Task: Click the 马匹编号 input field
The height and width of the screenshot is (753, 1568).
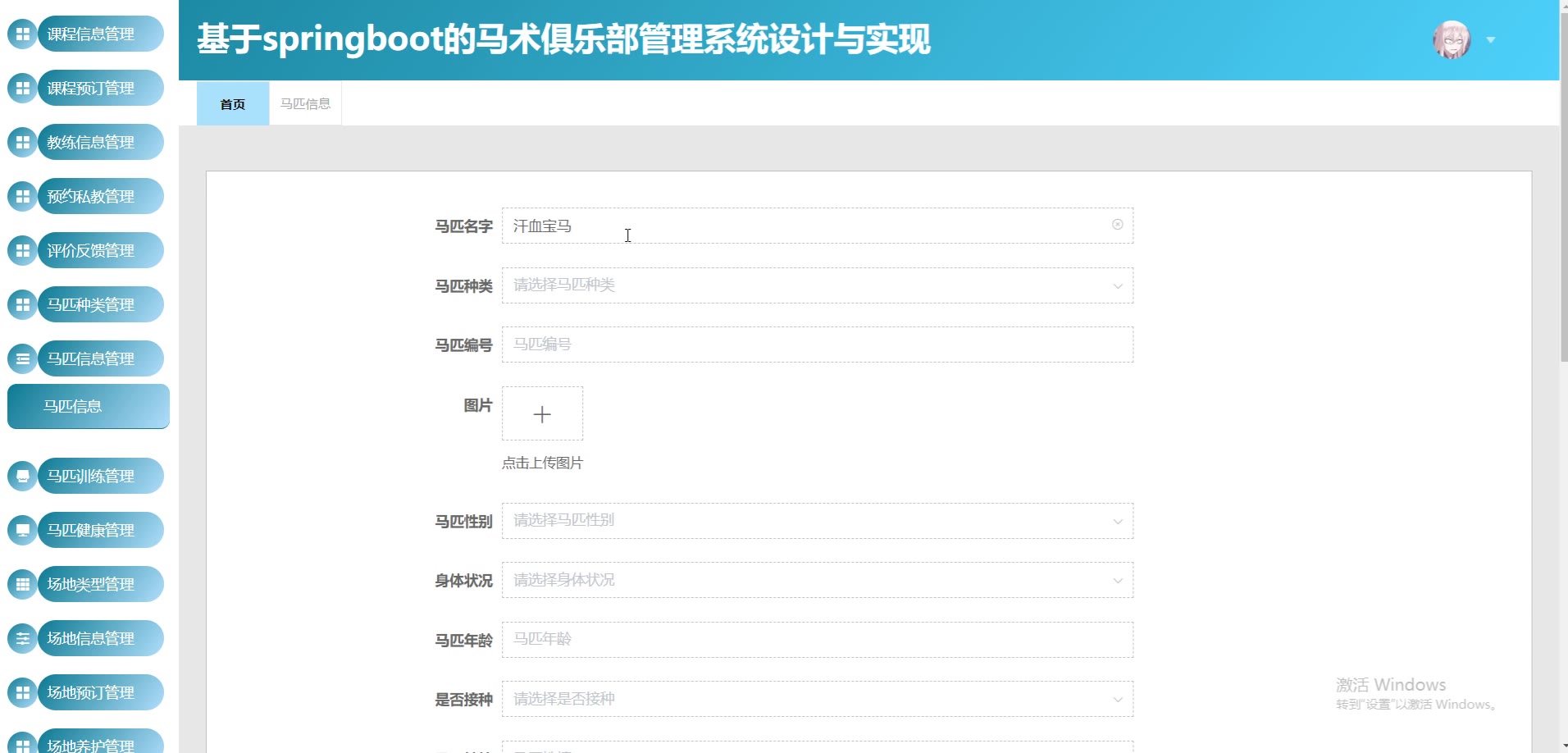Action: (818, 345)
